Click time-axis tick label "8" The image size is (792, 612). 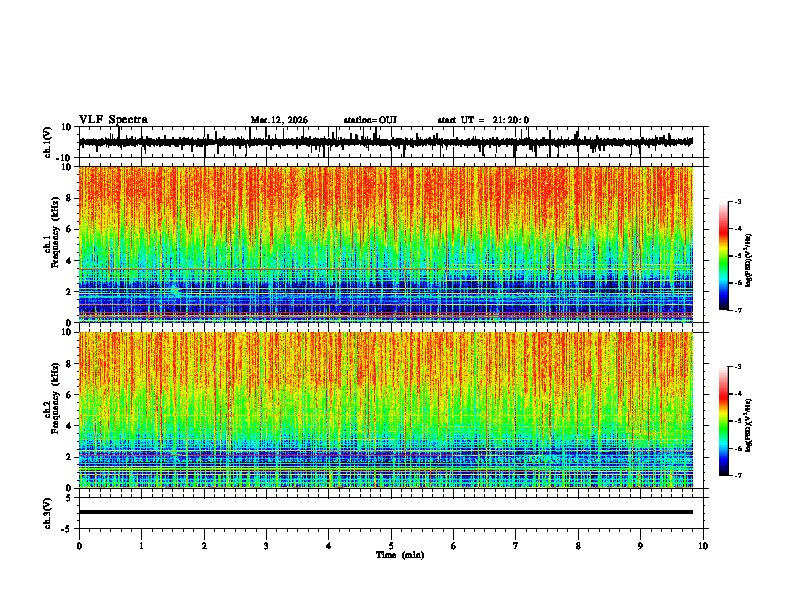[578, 546]
